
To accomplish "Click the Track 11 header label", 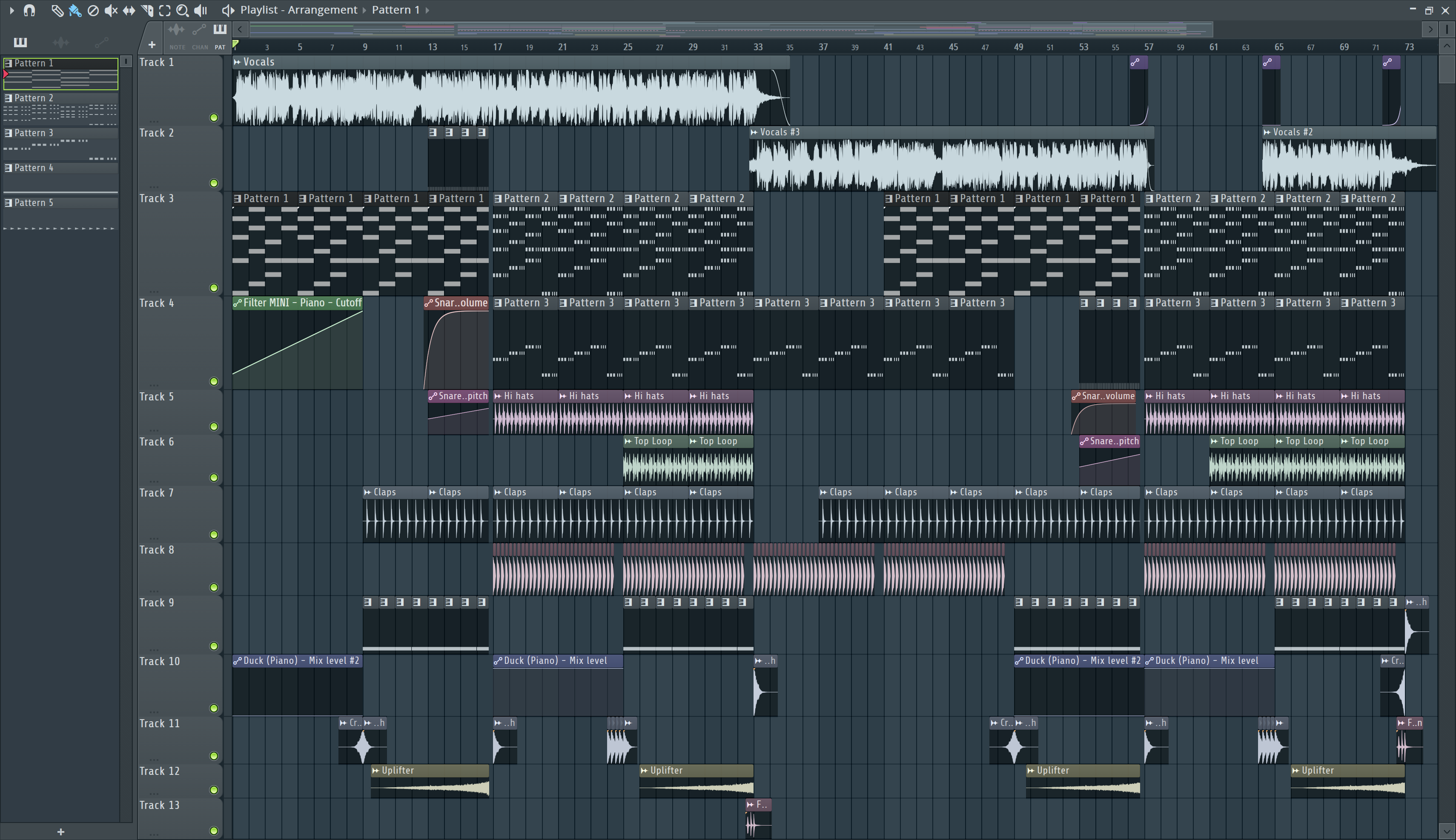I will click(x=159, y=723).
